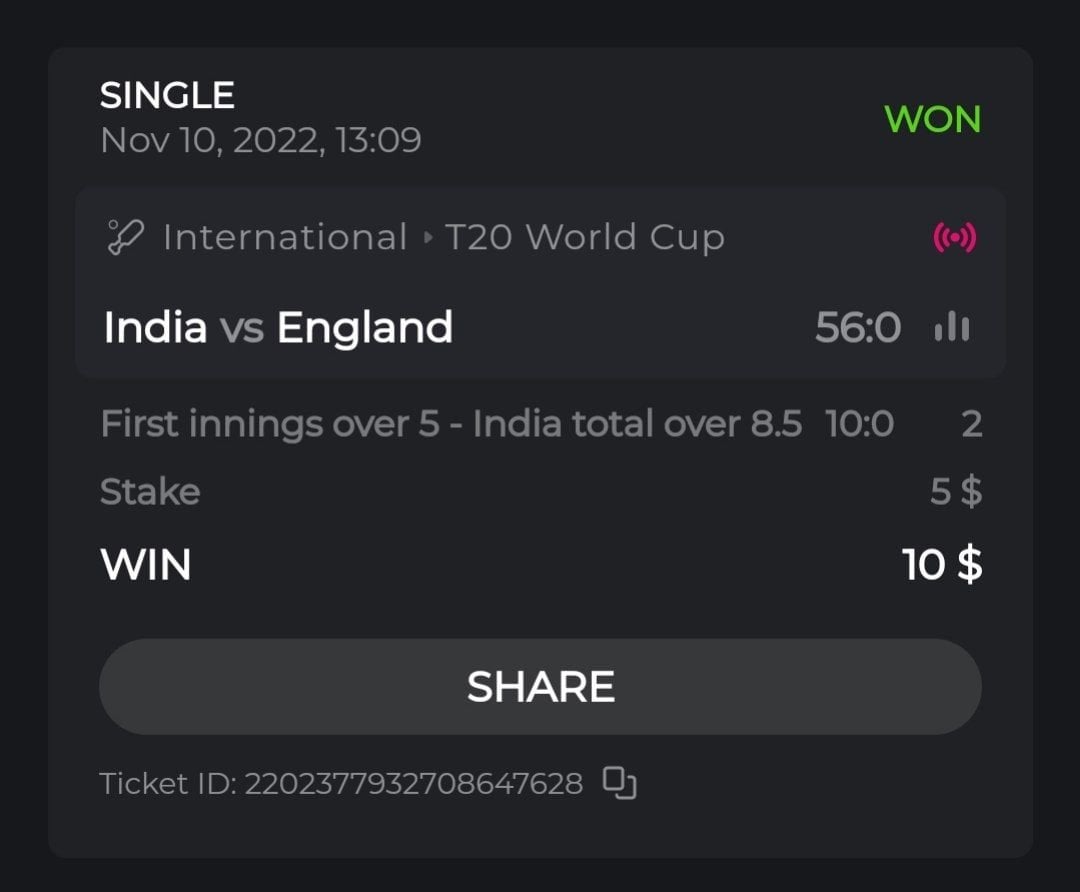The height and width of the screenshot is (892, 1080).
Task: Click the Nov 10, 2022 bet date
Action: 260,140
